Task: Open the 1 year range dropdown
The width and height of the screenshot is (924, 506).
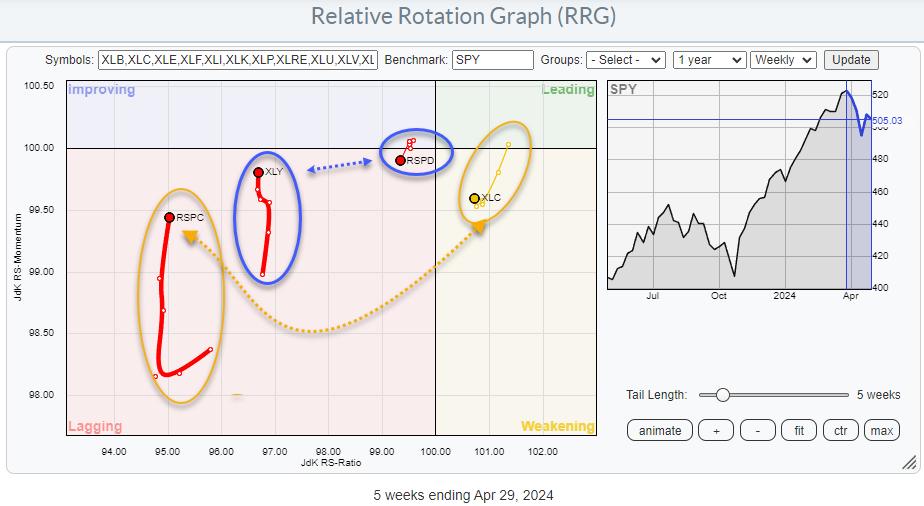Action: point(709,60)
